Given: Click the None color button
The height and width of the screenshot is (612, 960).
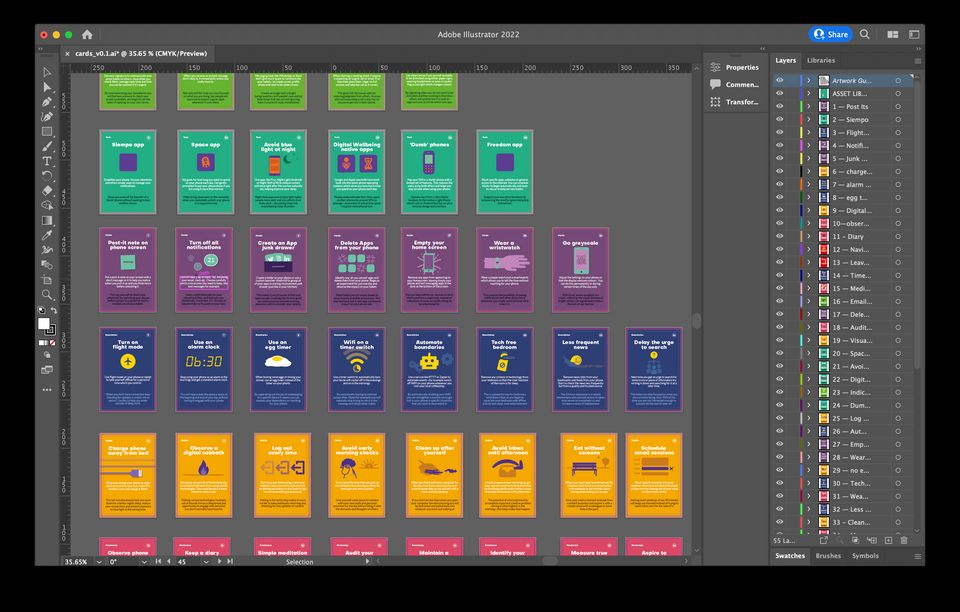Looking at the screenshot, I should click(x=53, y=343).
